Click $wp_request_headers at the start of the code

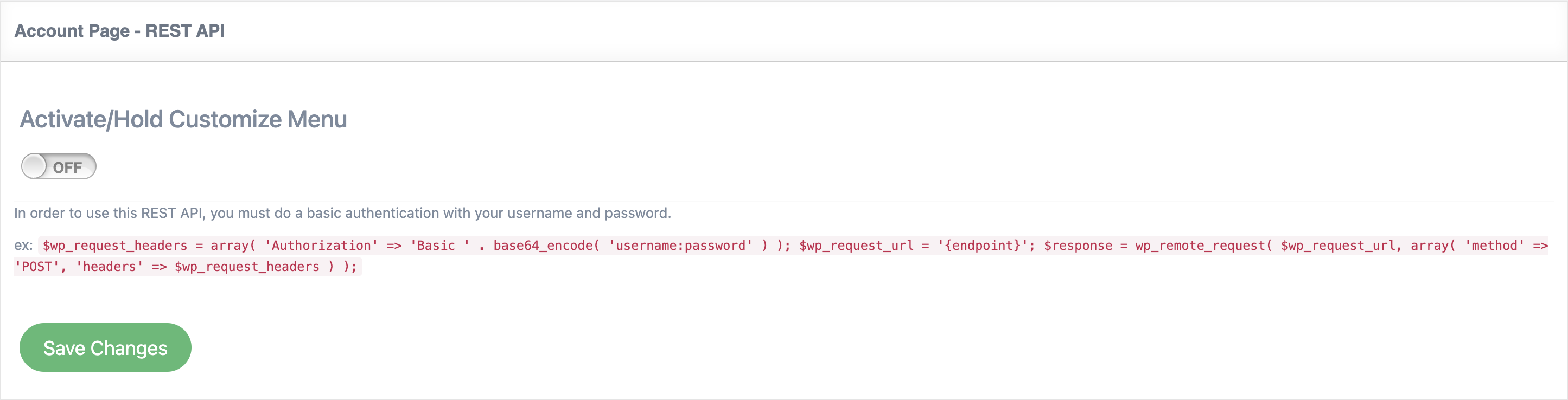[115, 246]
